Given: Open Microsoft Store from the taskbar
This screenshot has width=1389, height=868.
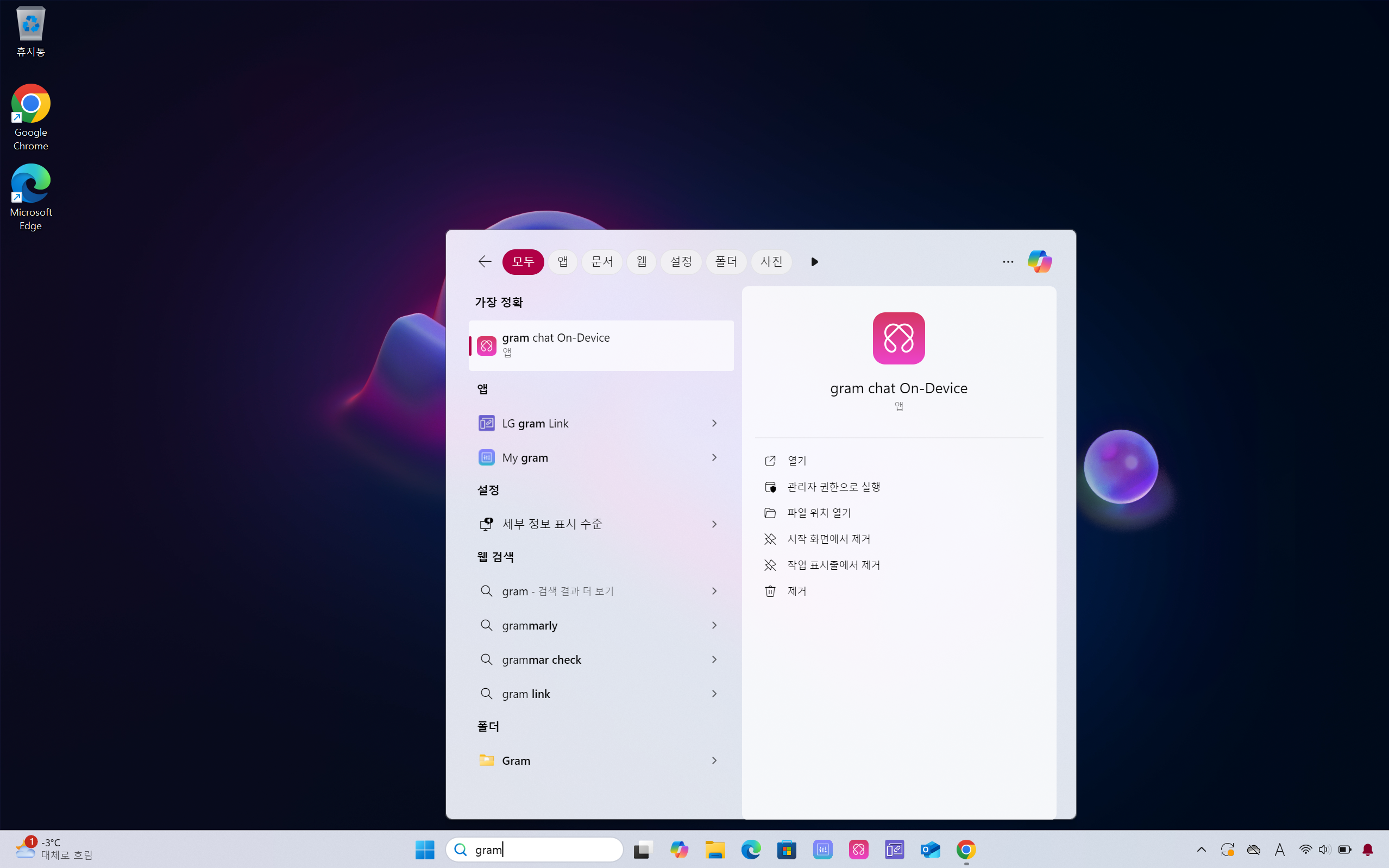Looking at the screenshot, I should pos(787,850).
